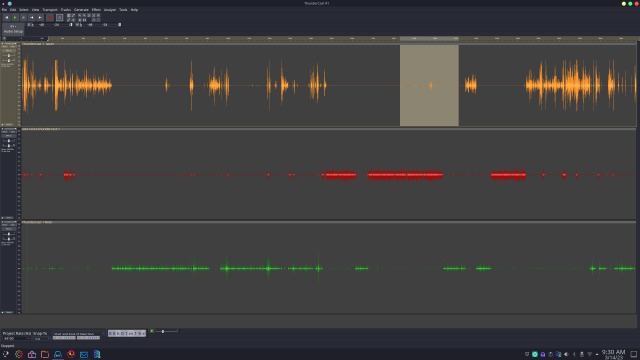Select the Envelope tool
Image resolution: width=640 pixels, height=360 pixels.
tap(73, 16)
